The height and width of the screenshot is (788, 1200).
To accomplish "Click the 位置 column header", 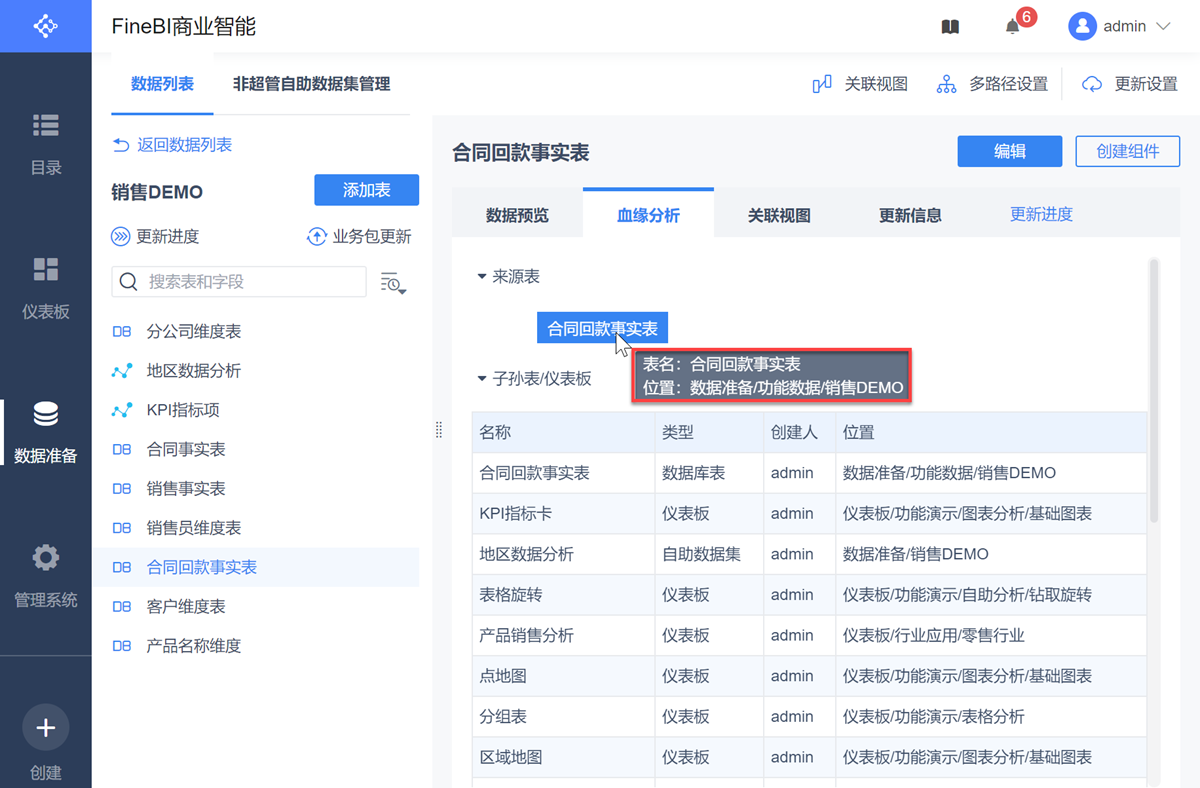I will 992,432.
